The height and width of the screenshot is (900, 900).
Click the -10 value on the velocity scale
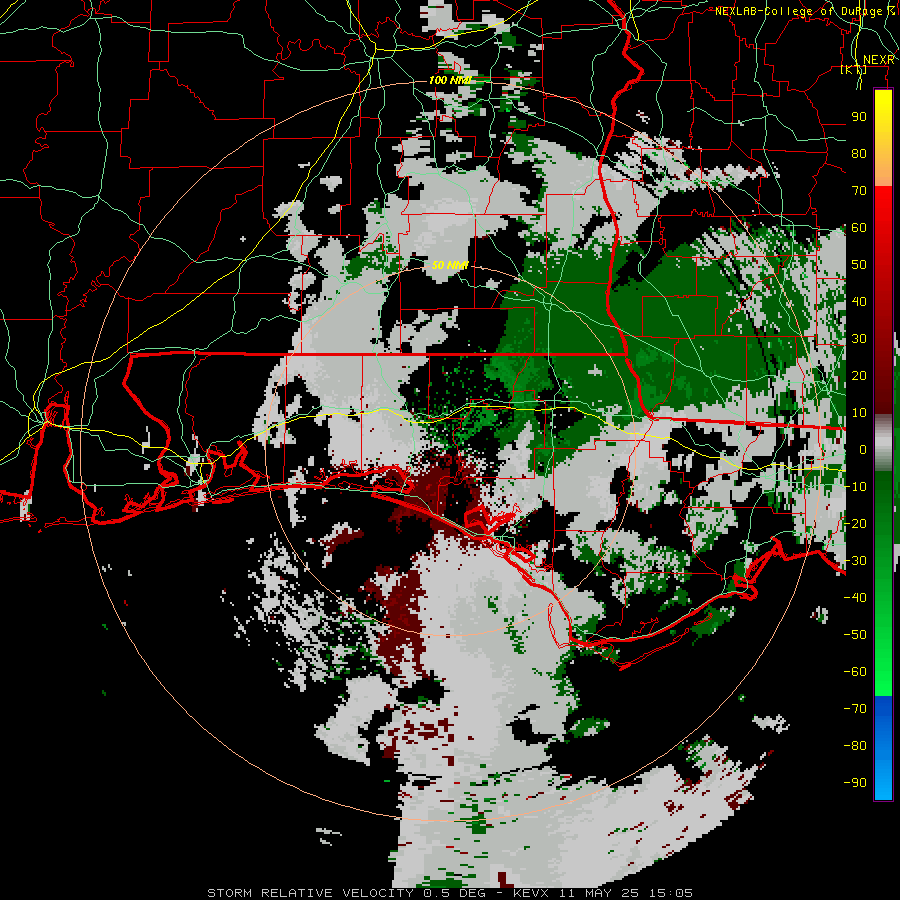tap(855, 487)
